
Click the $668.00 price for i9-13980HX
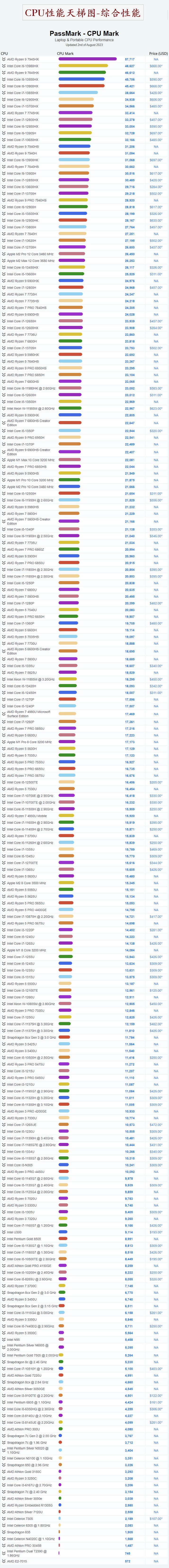[156, 66]
